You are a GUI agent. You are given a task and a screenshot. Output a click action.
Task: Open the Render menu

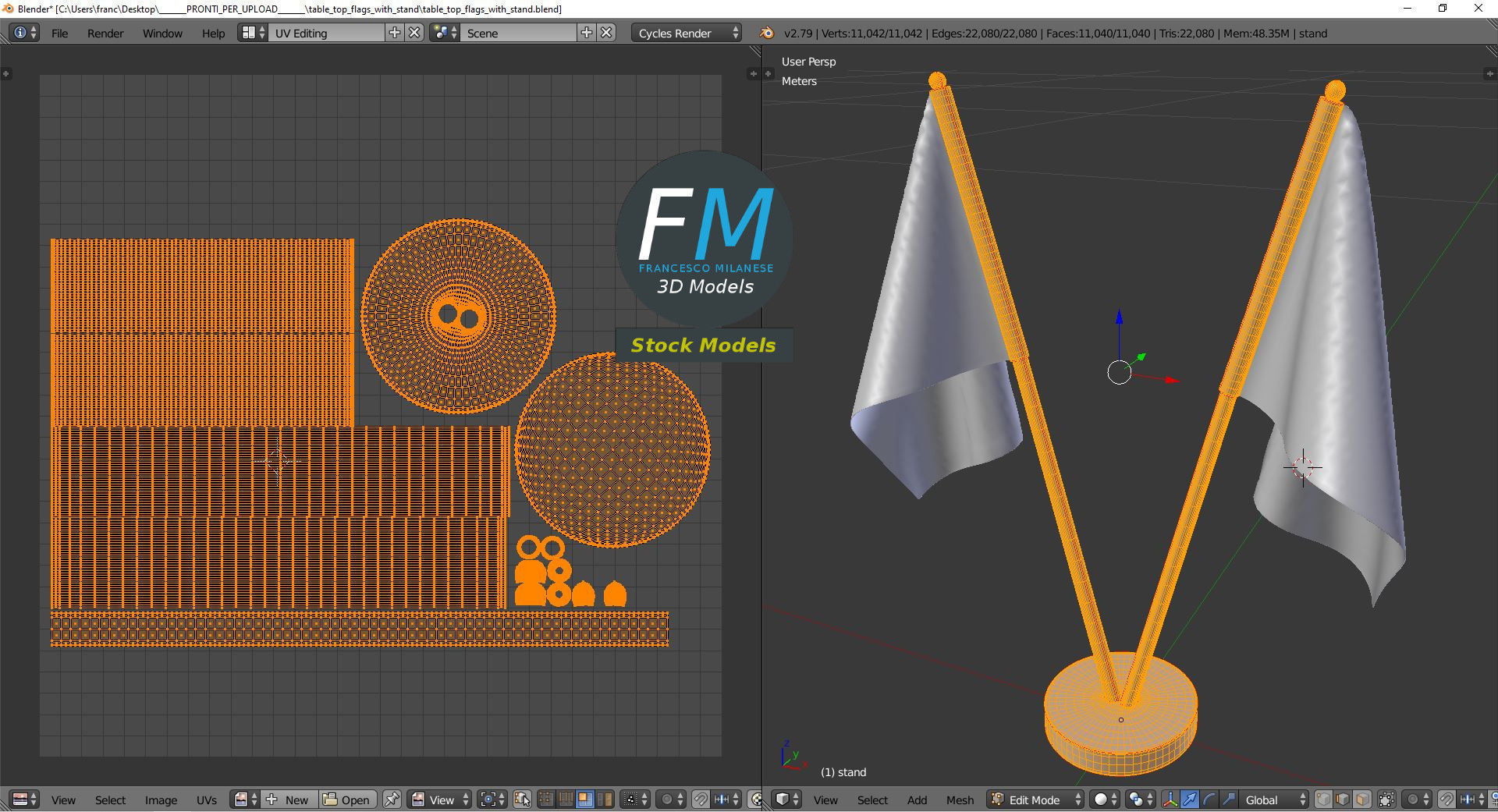pyautogui.click(x=105, y=33)
